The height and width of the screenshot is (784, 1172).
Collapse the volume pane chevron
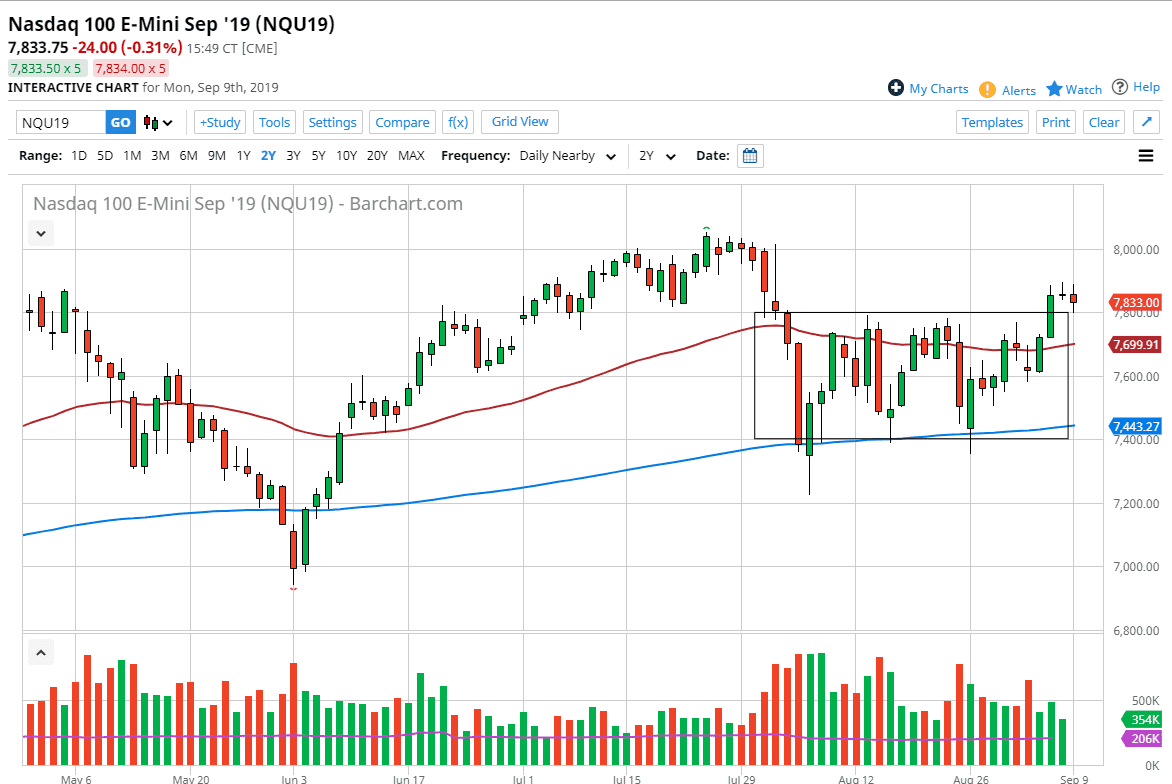click(40, 653)
